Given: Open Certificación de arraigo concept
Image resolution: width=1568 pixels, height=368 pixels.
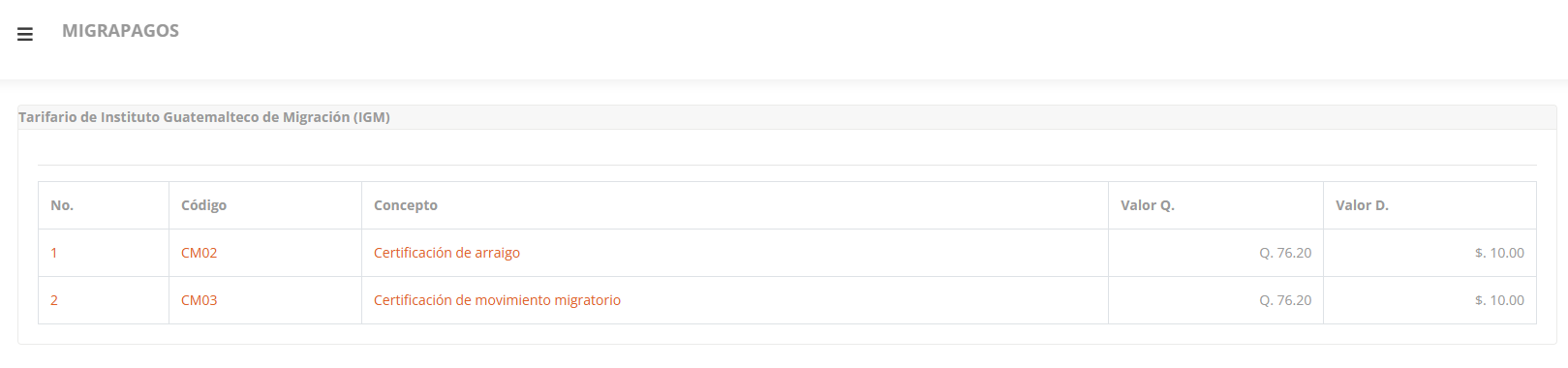Looking at the screenshot, I should (x=446, y=253).
